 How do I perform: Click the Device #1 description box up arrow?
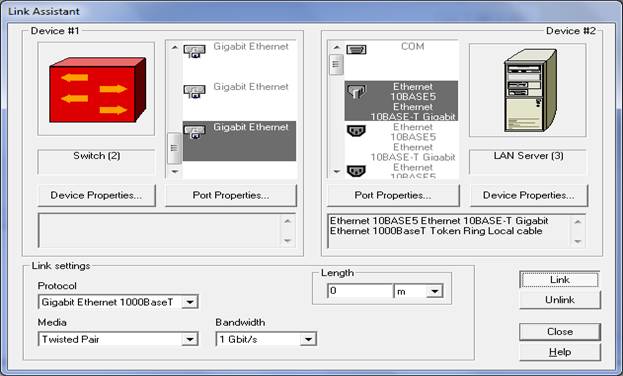[288, 221]
